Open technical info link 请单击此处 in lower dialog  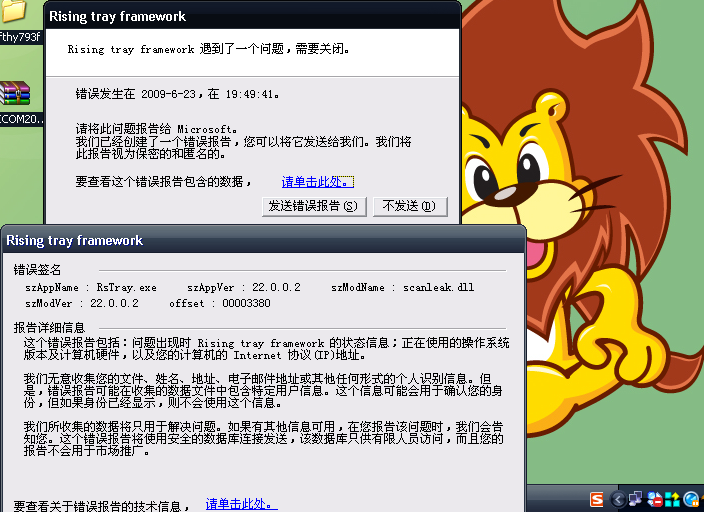coord(241,504)
